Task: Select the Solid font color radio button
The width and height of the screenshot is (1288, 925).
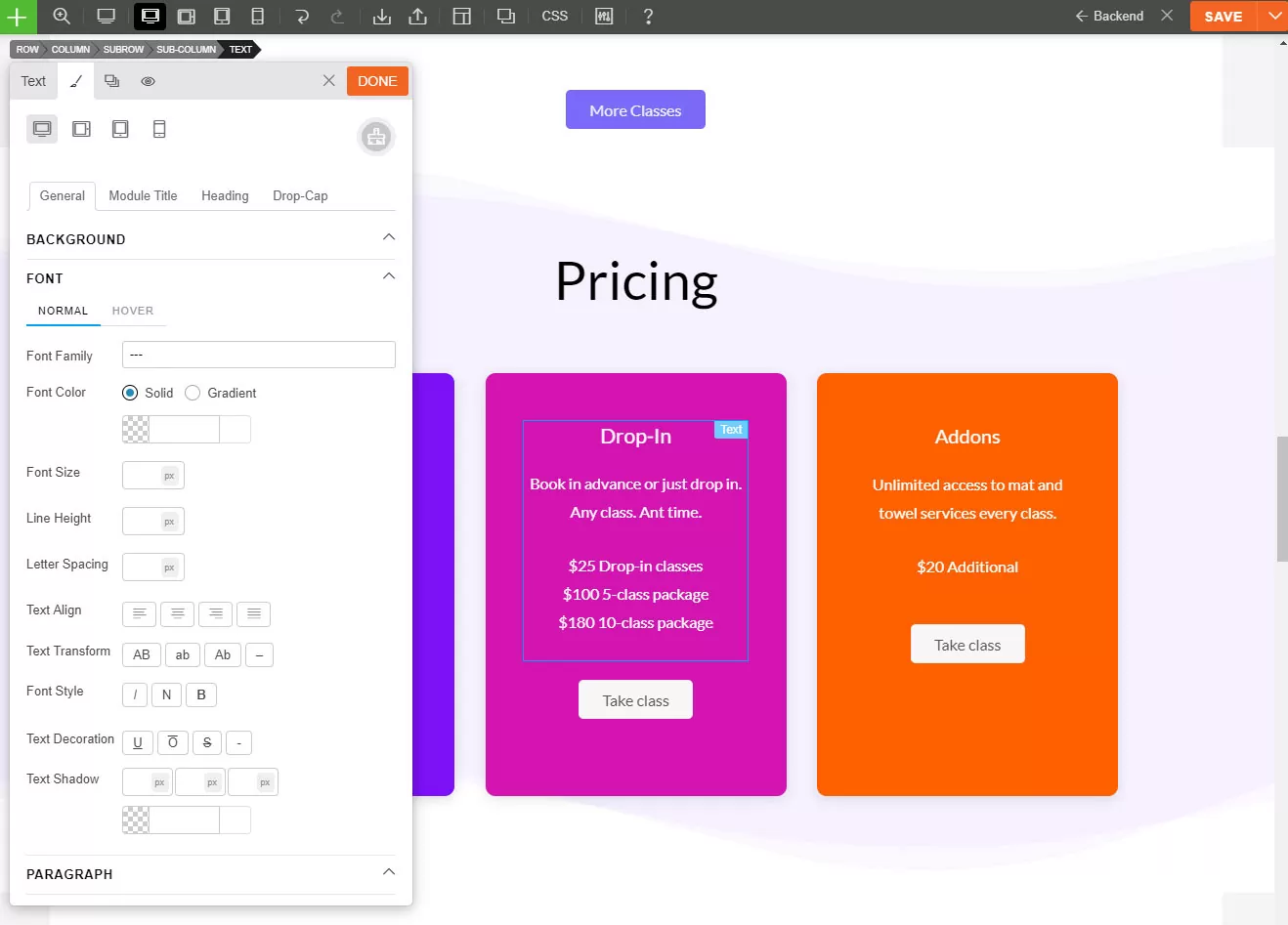Action: click(130, 393)
